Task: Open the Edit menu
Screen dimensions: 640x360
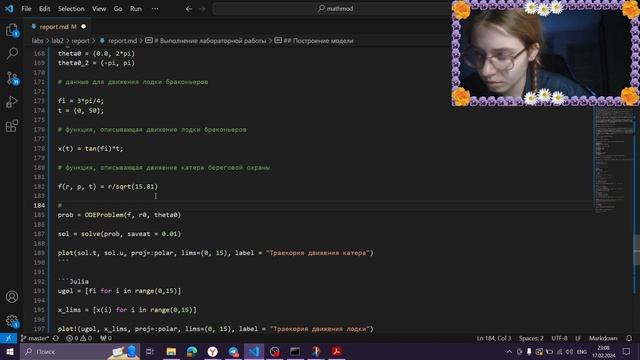Action: pos(44,9)
